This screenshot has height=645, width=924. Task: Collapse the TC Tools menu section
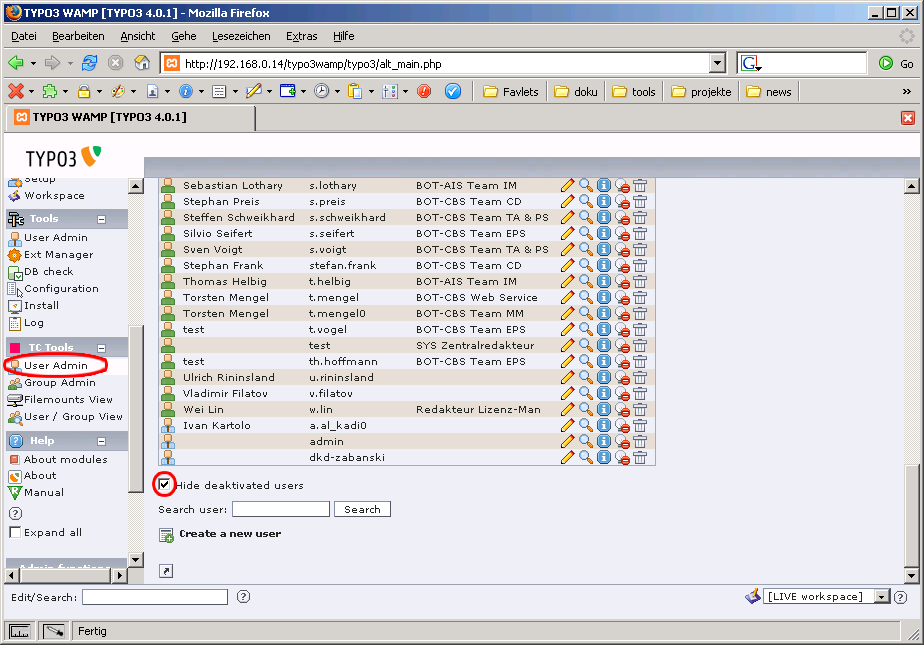click(x=101, y=348)
